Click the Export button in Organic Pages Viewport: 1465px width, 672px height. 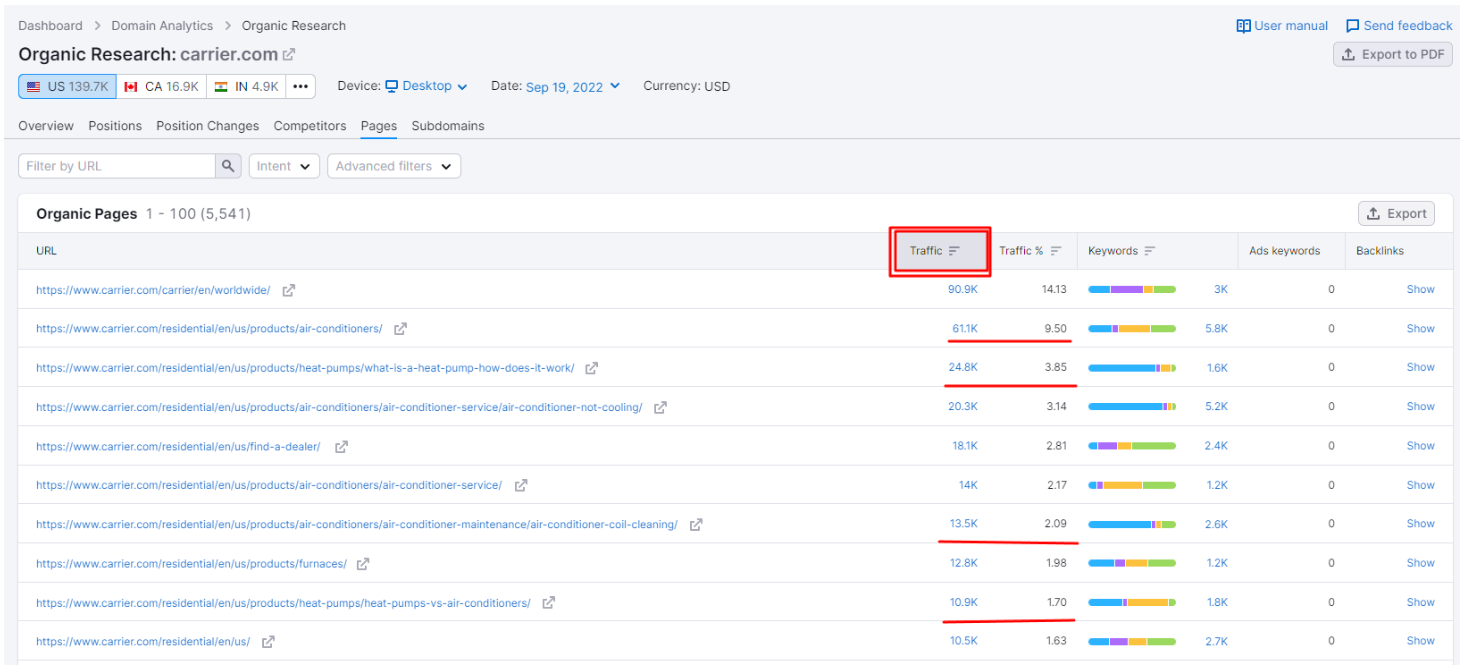tap(1396, 213)
